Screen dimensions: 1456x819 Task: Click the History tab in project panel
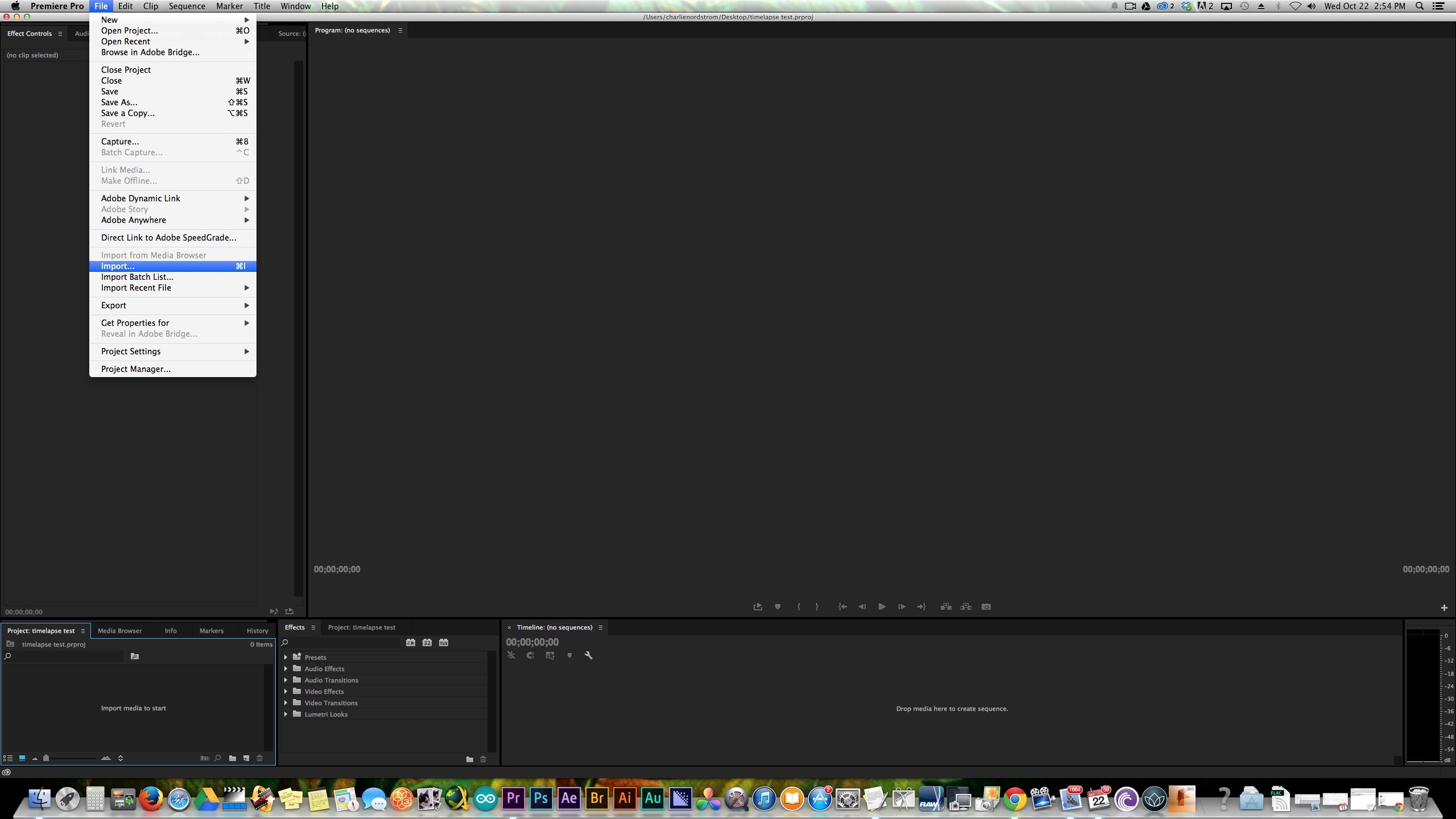(x=258, y=630)
